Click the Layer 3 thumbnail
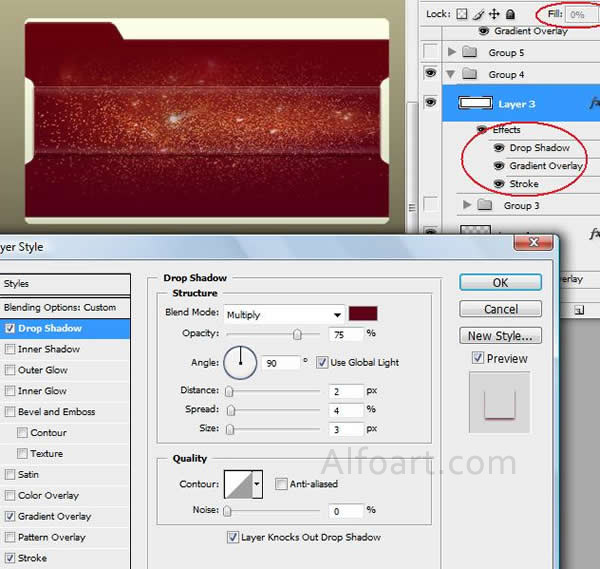The width and height of the screenshot is (600, 569). [x=475, y=103]
